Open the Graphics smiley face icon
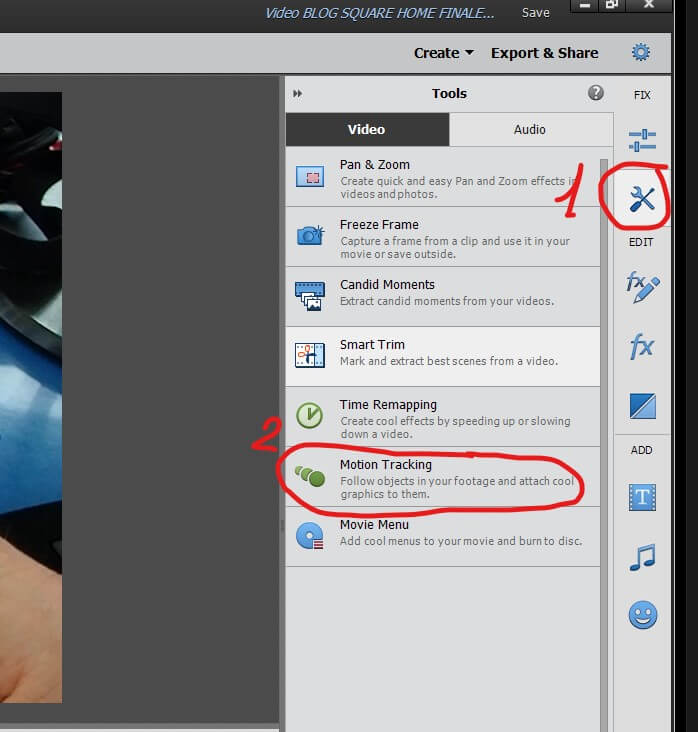The image size is (698, 732). pos(642,615)
